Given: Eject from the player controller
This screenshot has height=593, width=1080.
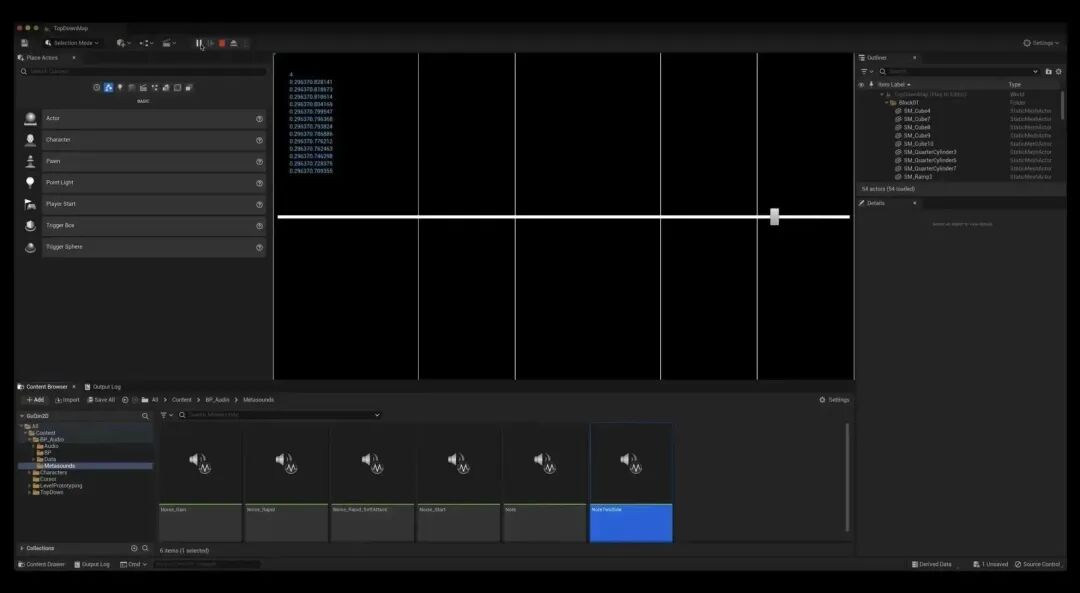Looking at the screenshot, I should pos(233,43).
